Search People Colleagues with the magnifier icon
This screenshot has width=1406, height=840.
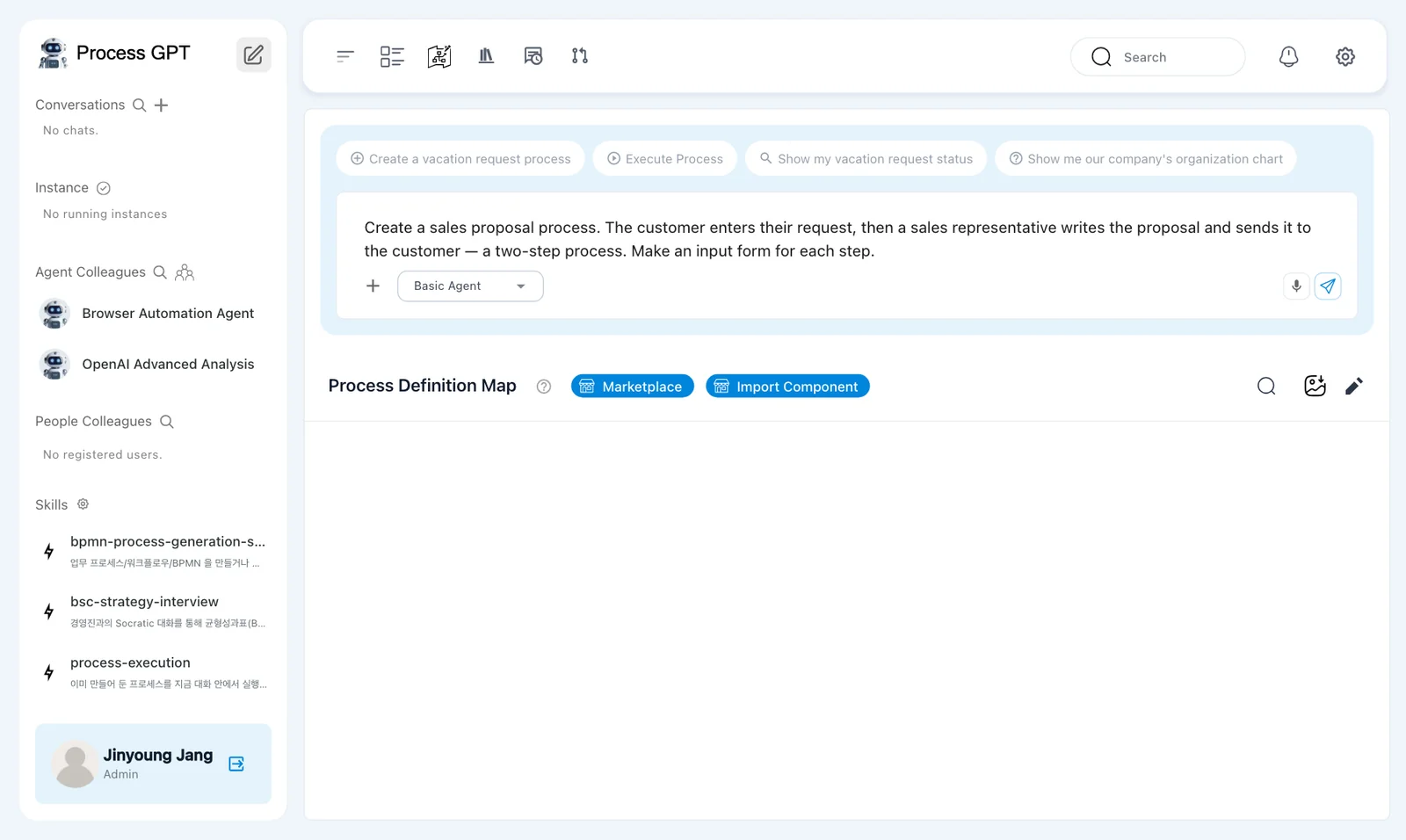coord(167,422)
